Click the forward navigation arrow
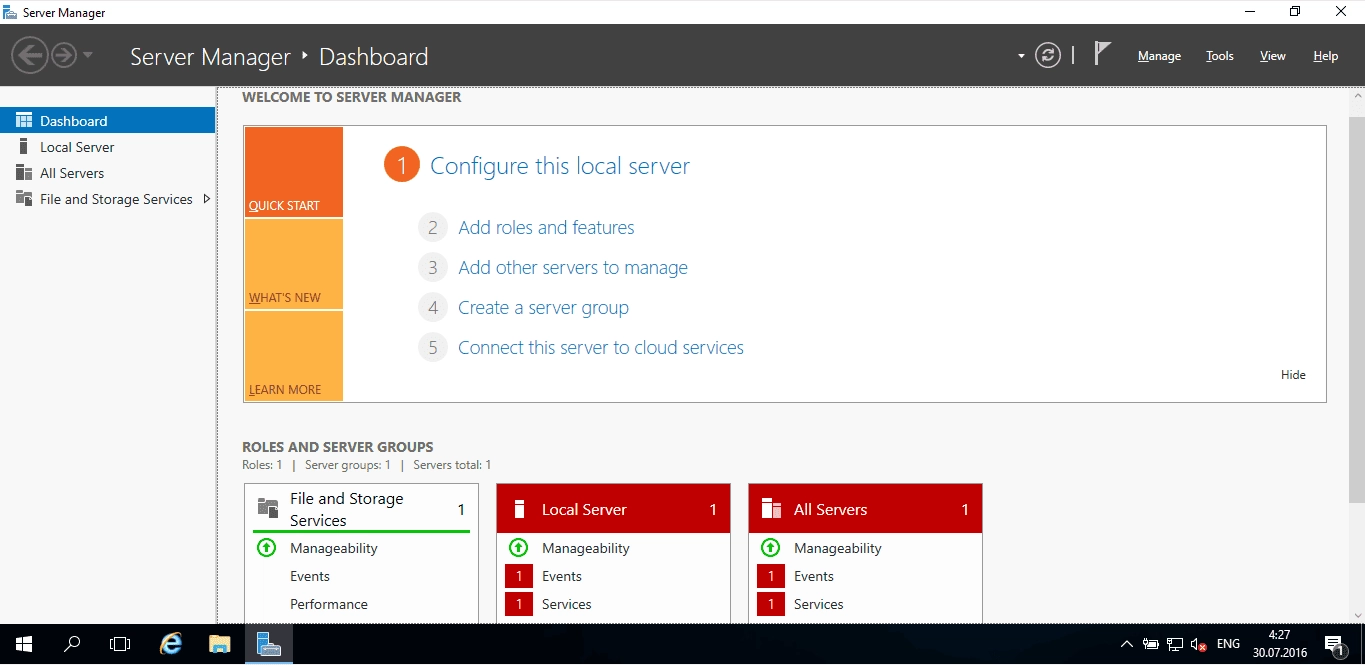The width and height of the screenshot is (1365, 665). tap(64, 55)
